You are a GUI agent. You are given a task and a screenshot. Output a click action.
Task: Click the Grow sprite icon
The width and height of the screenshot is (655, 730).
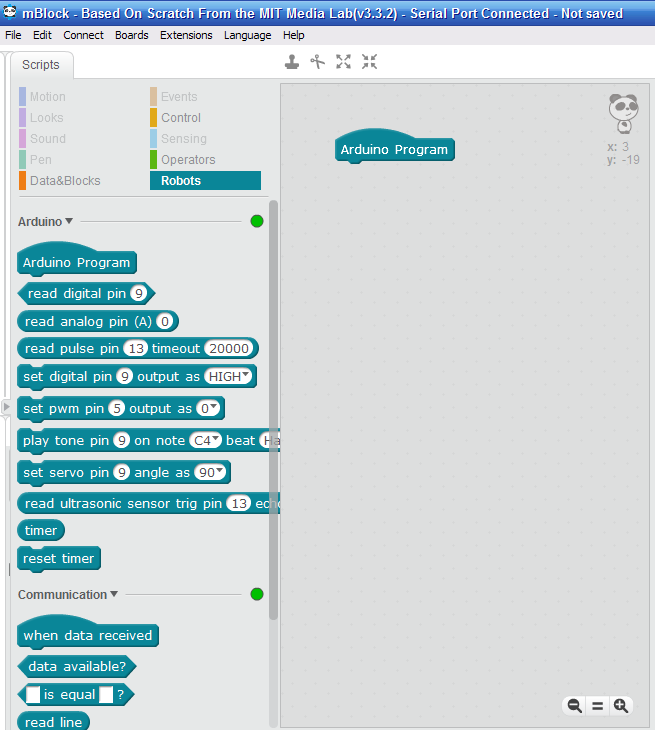pyautogui.click(x=344, y=61)
